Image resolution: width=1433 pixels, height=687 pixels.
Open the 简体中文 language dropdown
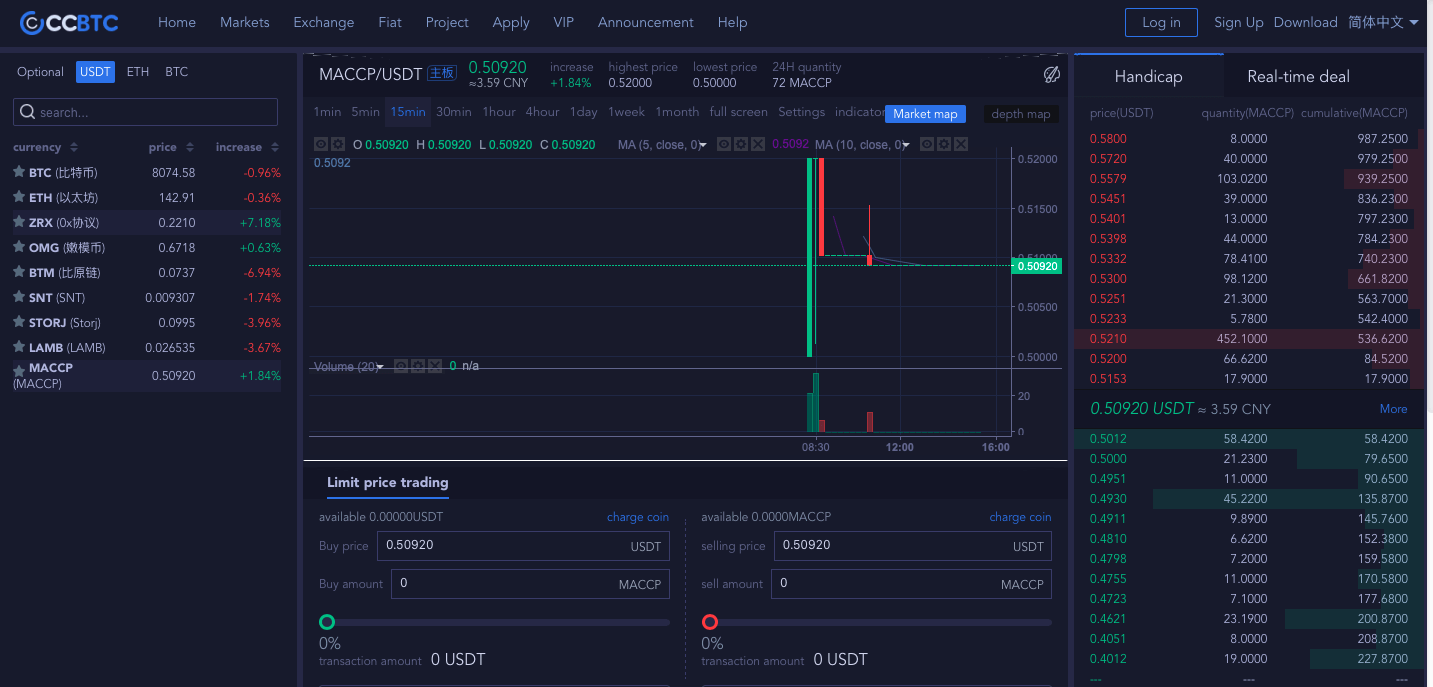coord(1383,22)
